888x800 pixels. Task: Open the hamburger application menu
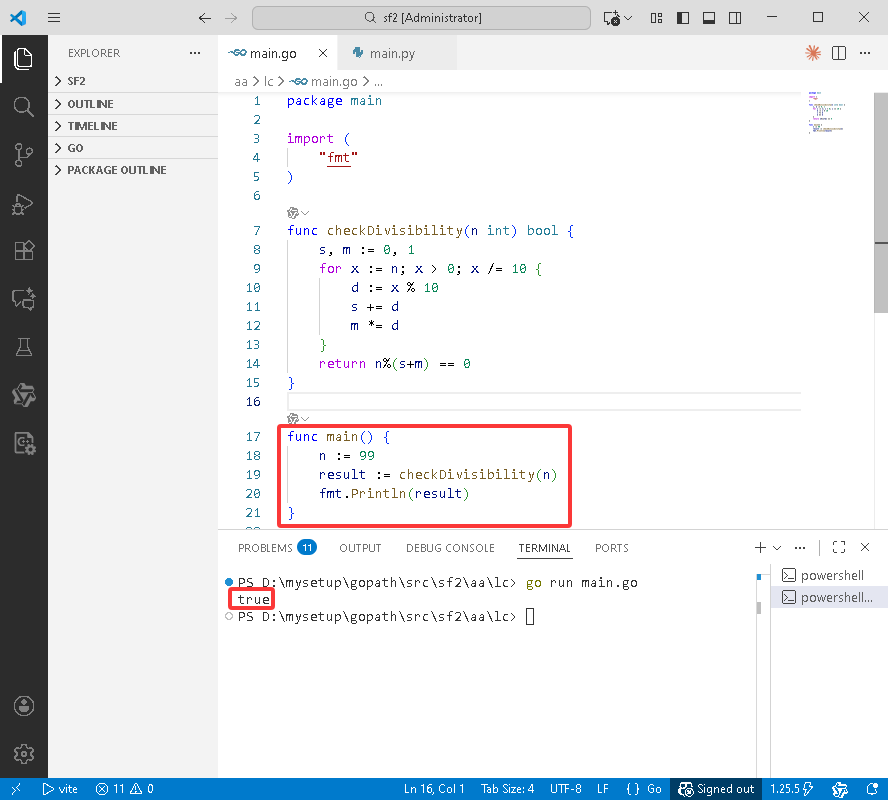(54, 18)
